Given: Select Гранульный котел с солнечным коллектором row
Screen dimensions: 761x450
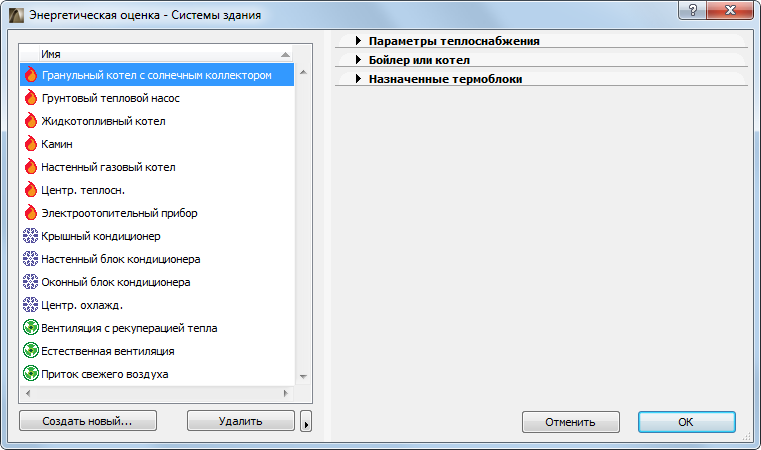Looking at the screenshot, I should tap(157, 75).
